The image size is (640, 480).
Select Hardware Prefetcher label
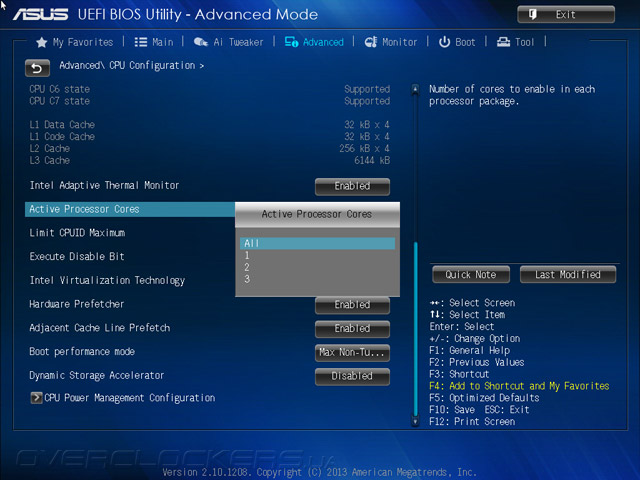(77, 304)
